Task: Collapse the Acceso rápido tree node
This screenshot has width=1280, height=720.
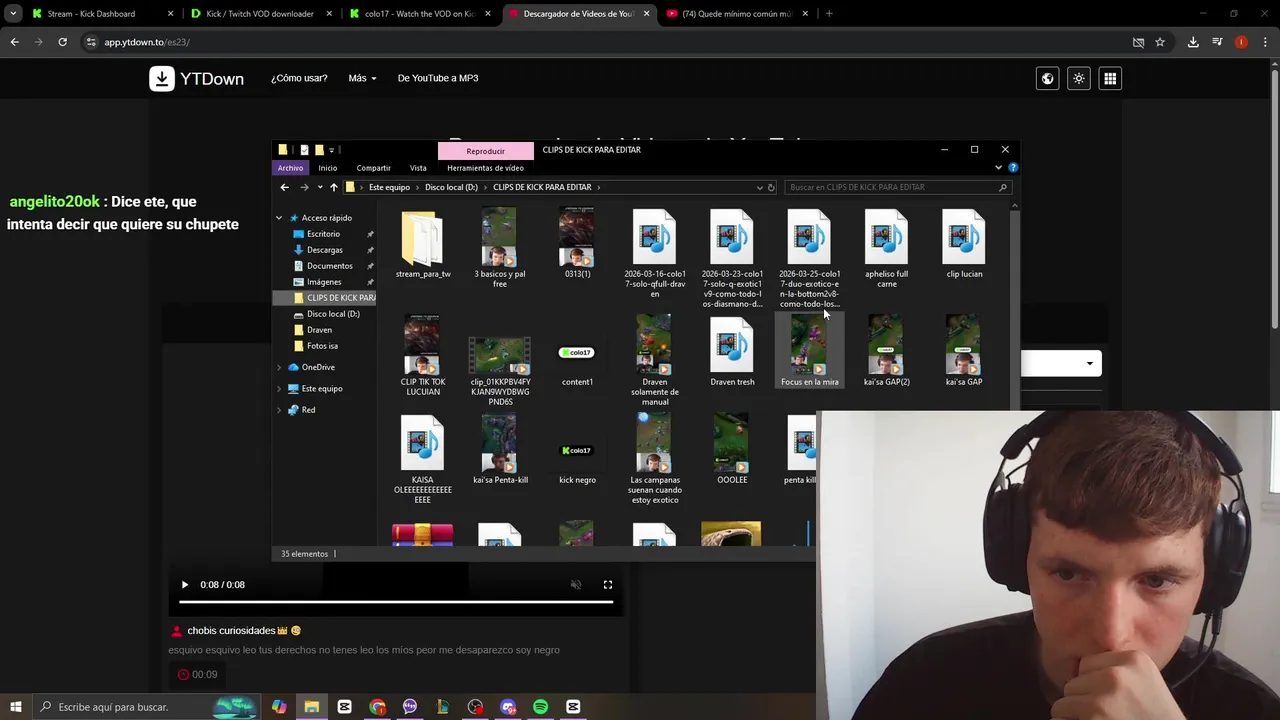Action: coord(279,218)
